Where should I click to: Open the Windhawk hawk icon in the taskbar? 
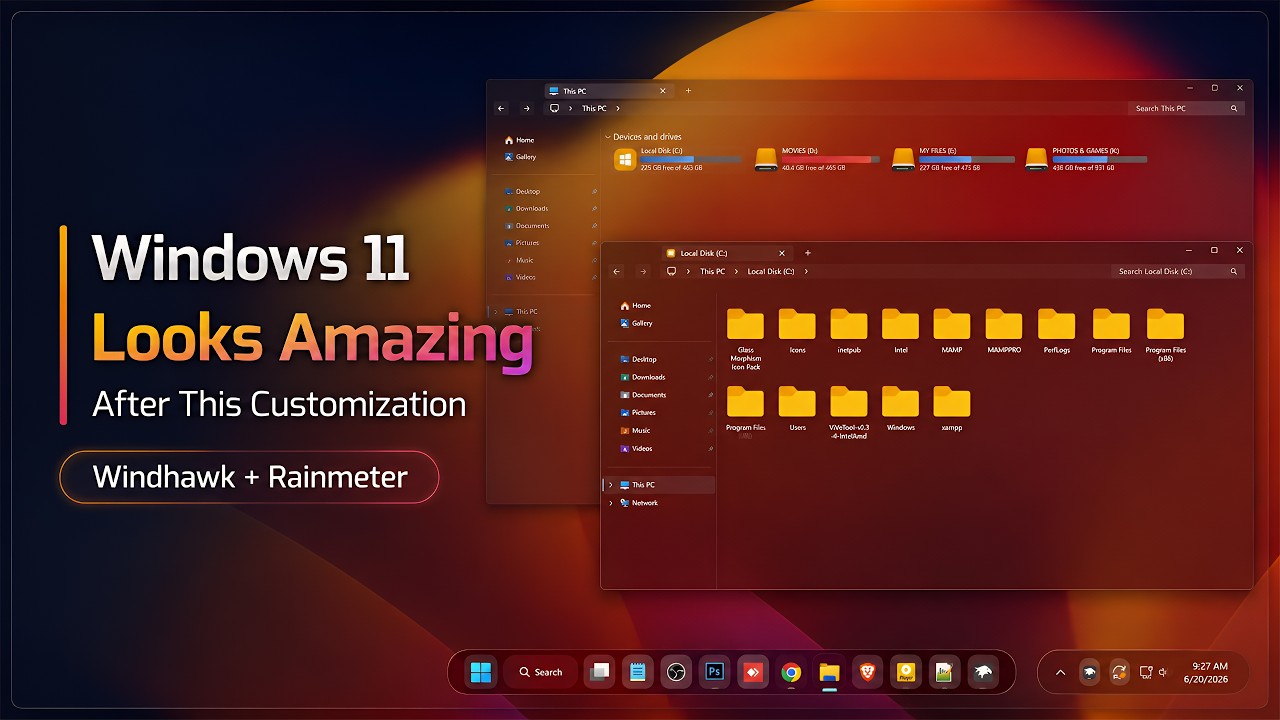(x=983, y=672)
